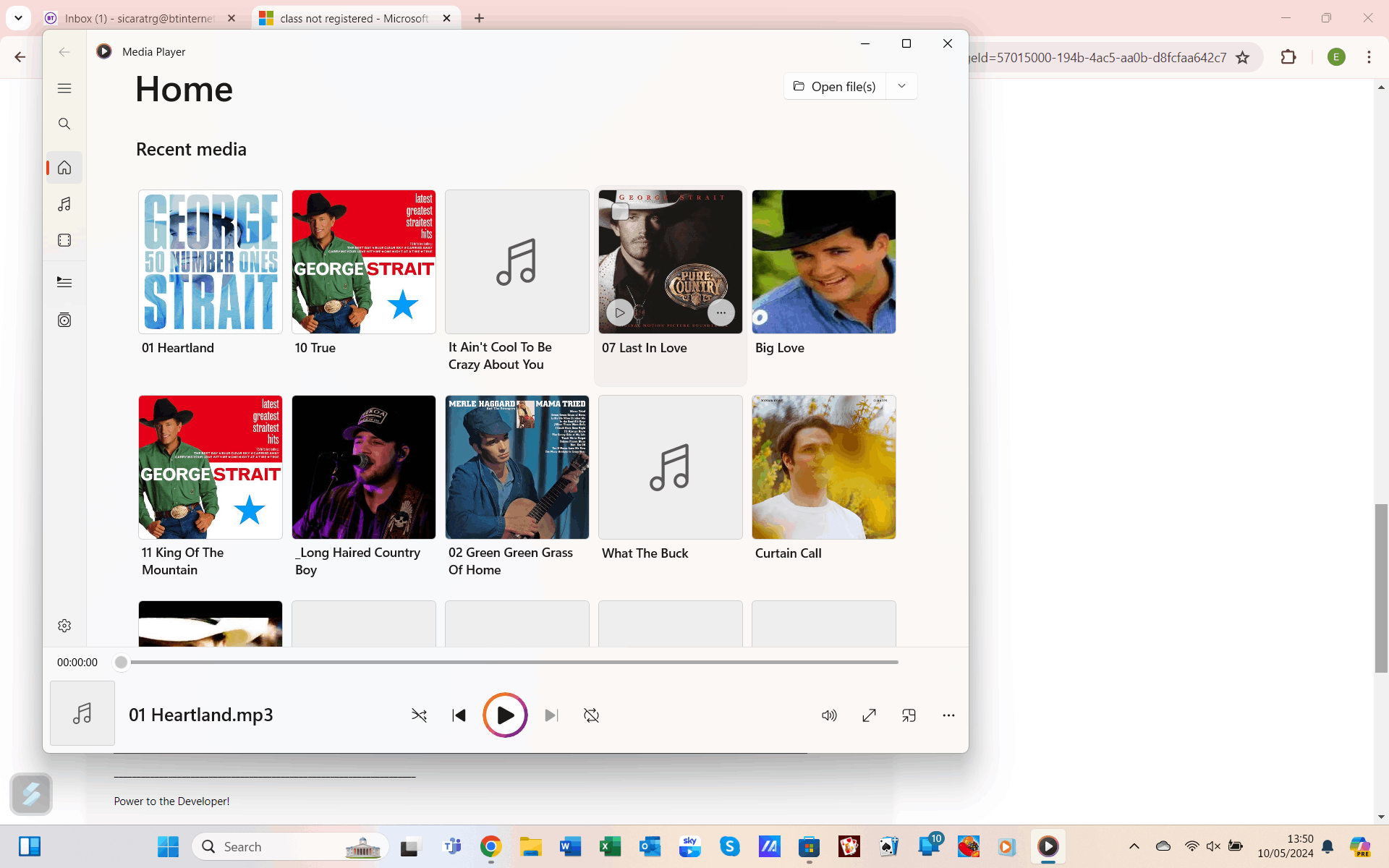Viewport: 1389px width, 868px height.
Task: Switch to full screen view
Action: click(x=869, y=715)
